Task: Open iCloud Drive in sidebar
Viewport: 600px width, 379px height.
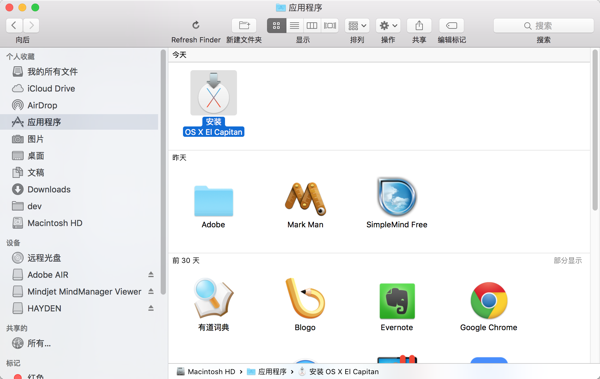Action: pyautogui.click(x=79, y=88)
